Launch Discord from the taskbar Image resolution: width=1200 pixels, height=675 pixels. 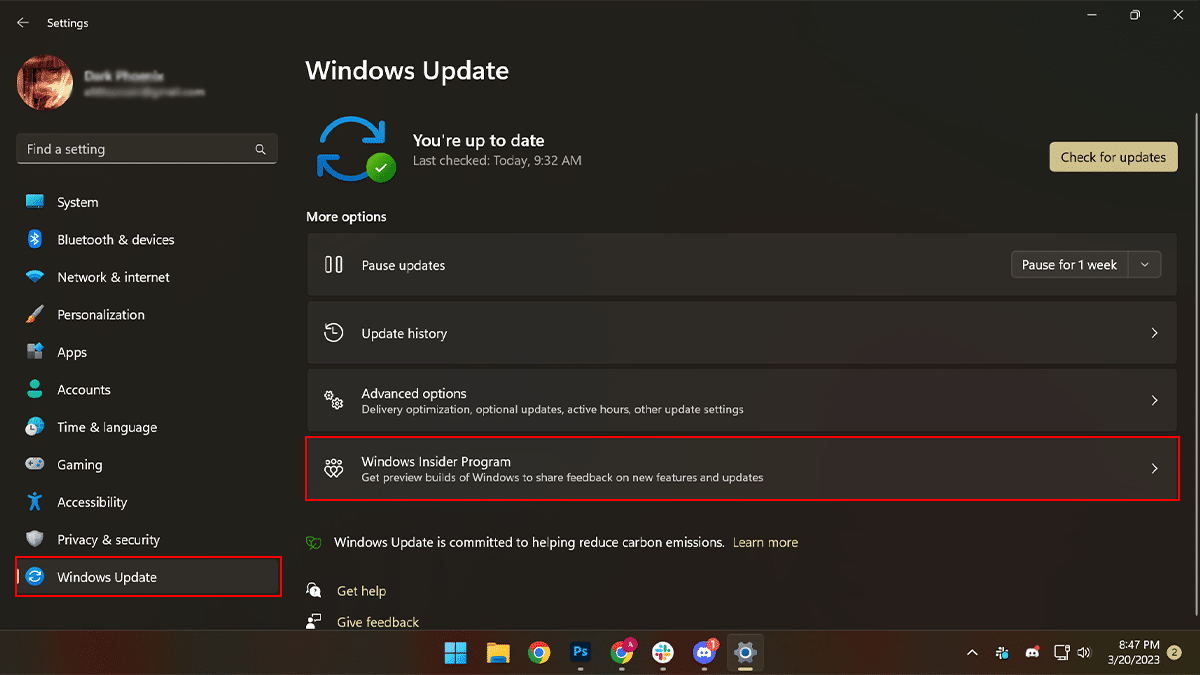click(x=703, y=653)
